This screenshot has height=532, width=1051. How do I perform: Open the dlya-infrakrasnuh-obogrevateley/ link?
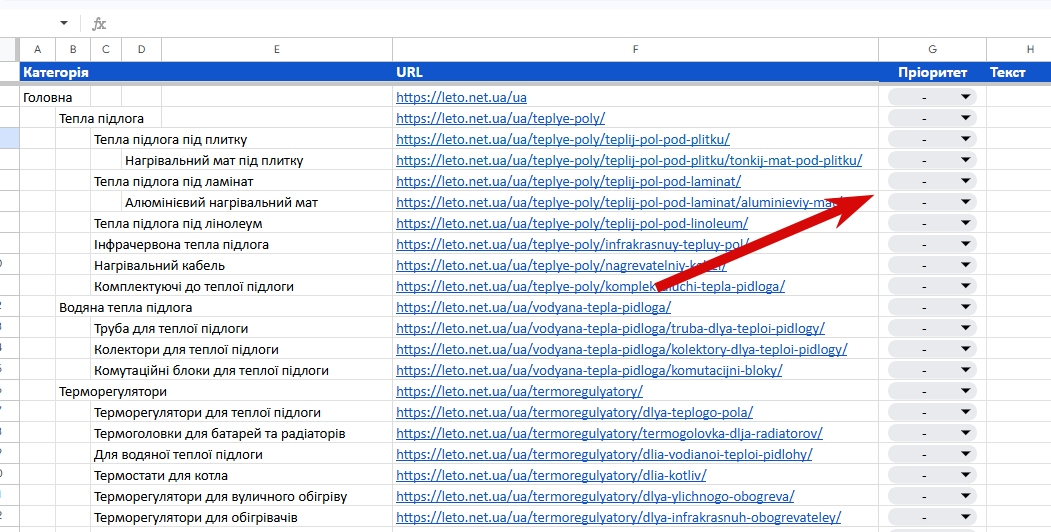[618, 518]
